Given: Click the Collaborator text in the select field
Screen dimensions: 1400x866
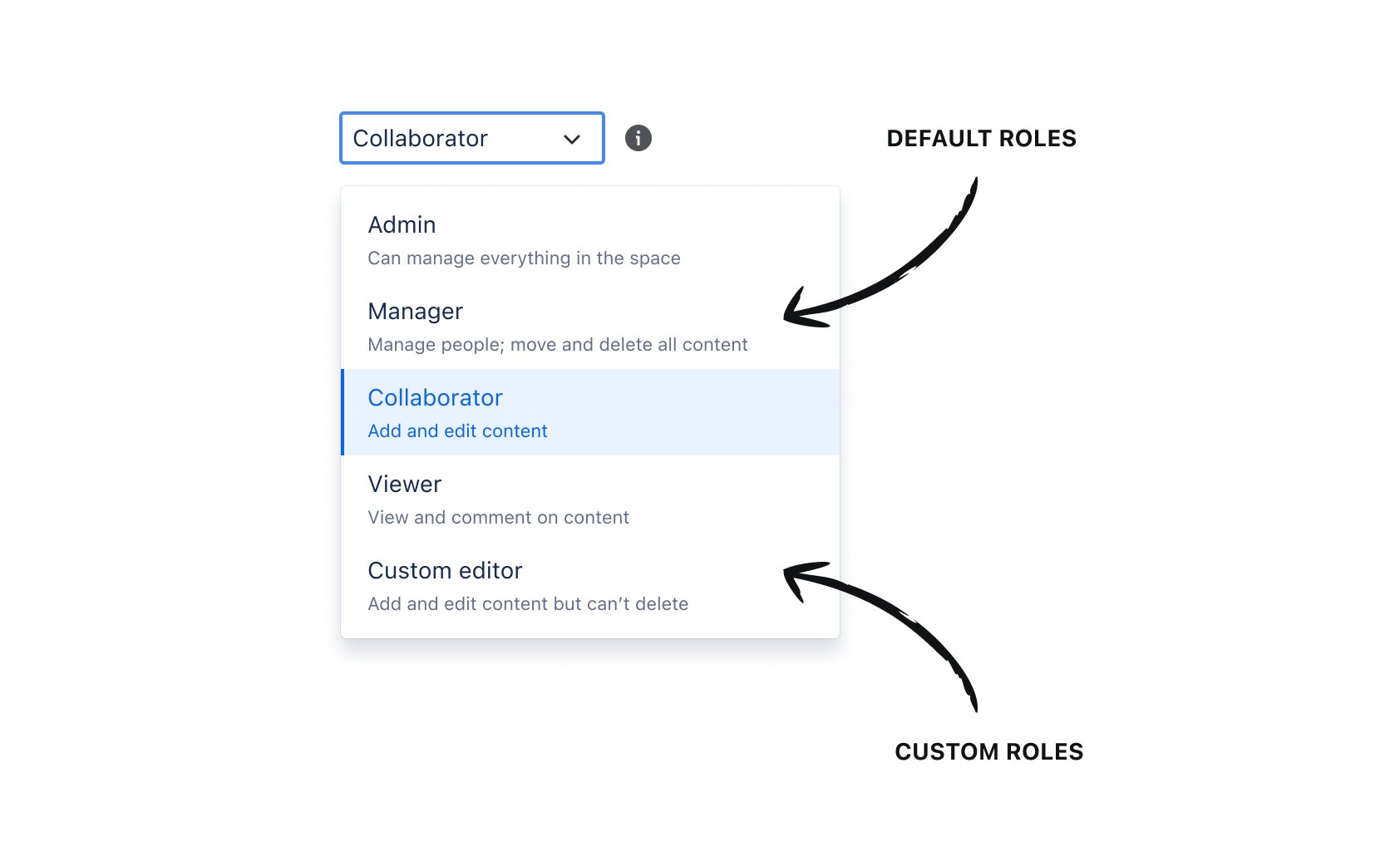Looking at the screenshot, I should [420, 139].
